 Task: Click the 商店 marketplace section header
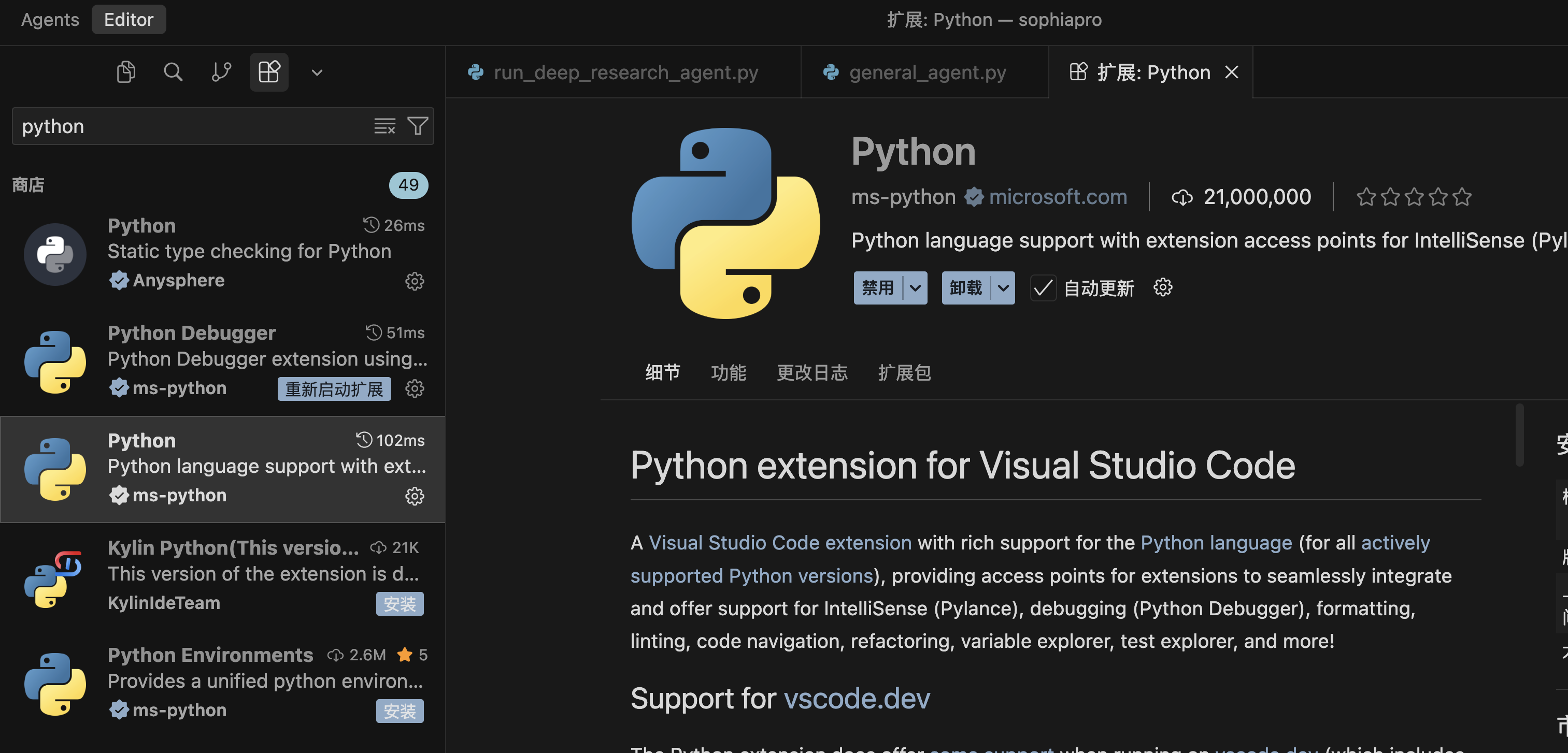[x=28, y=185]
